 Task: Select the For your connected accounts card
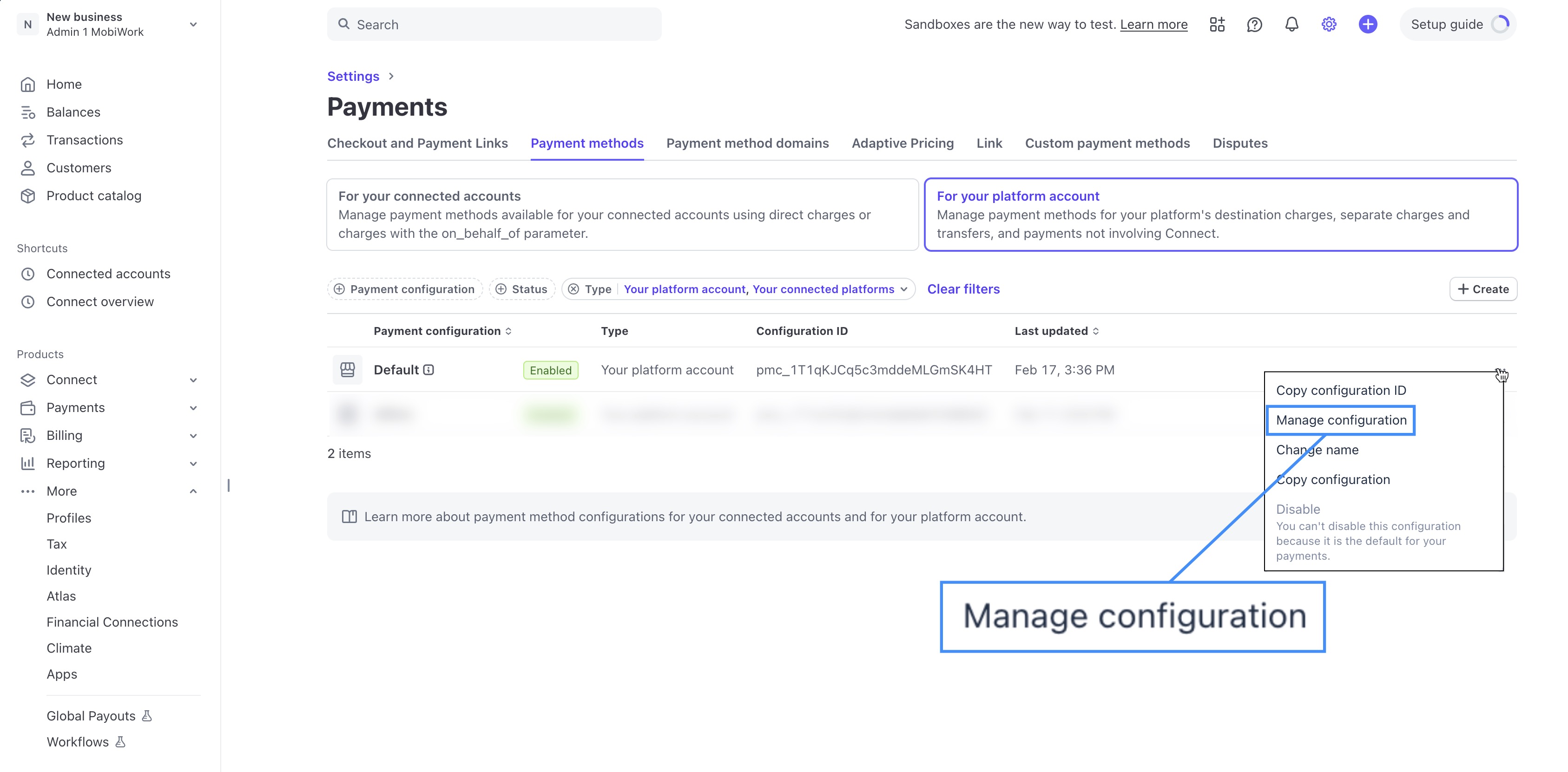[x=621, y=215]
